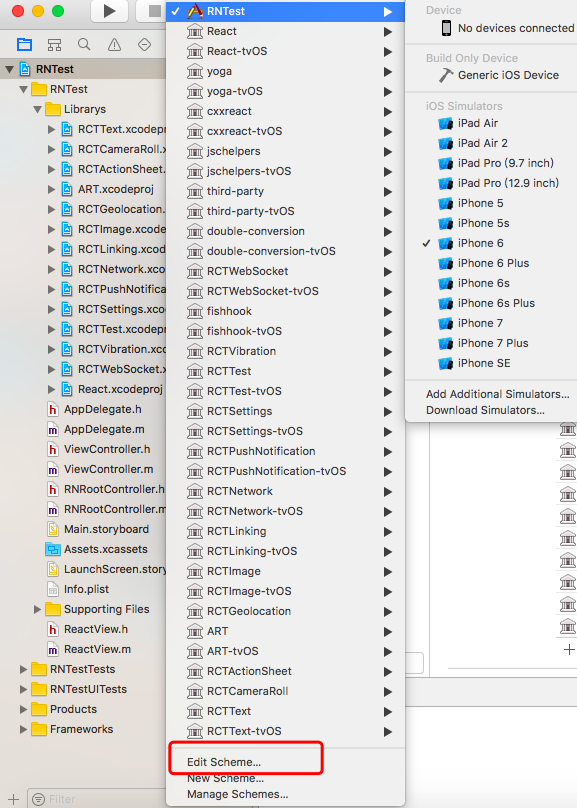Click the Stop button in toolbar
The height and width of the screenshot is (808, 577).
[x=152, y=11]
